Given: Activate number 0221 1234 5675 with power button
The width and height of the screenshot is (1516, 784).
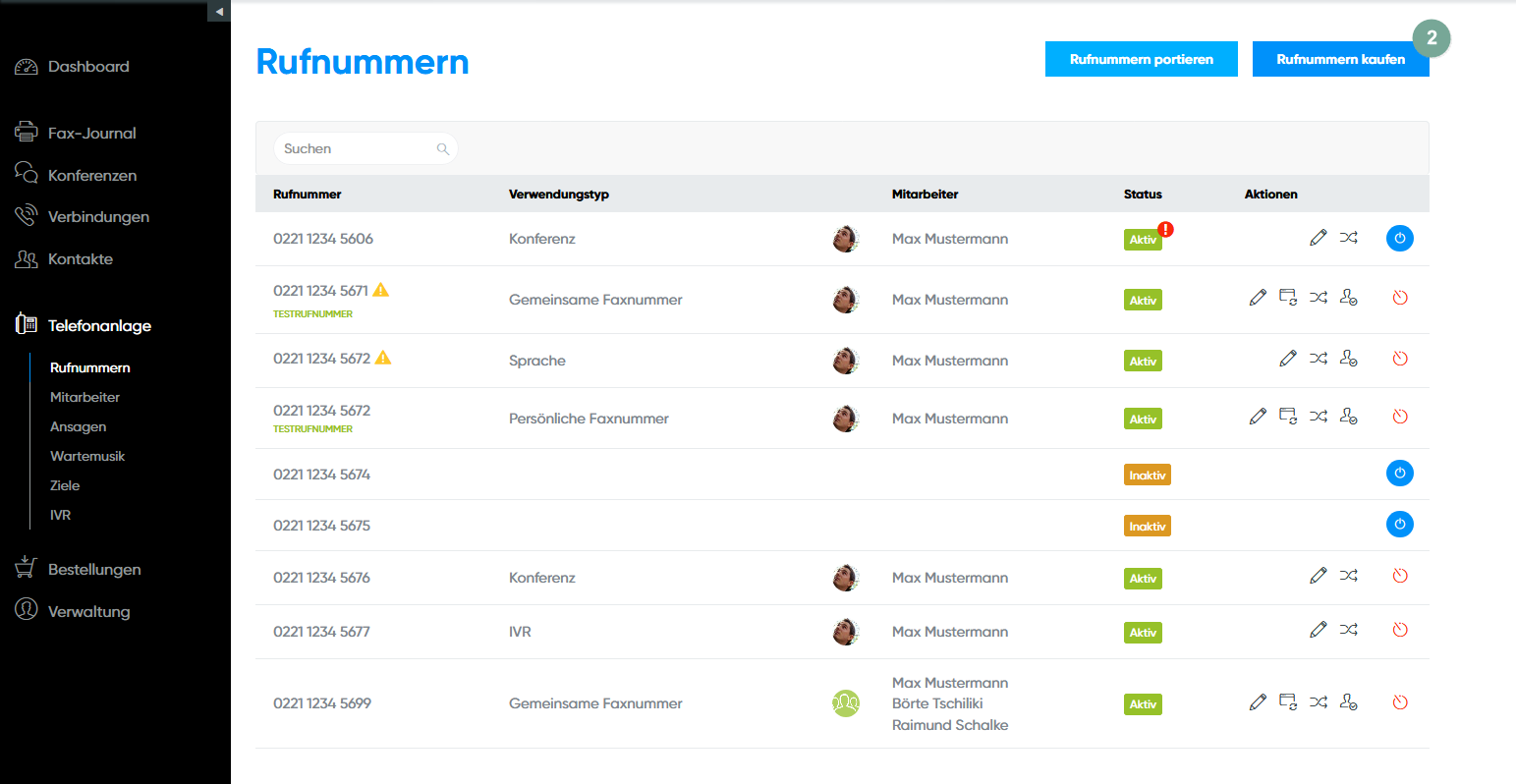Looking at the screenshot, I should pyautogui.click(x=1399, y=525).
